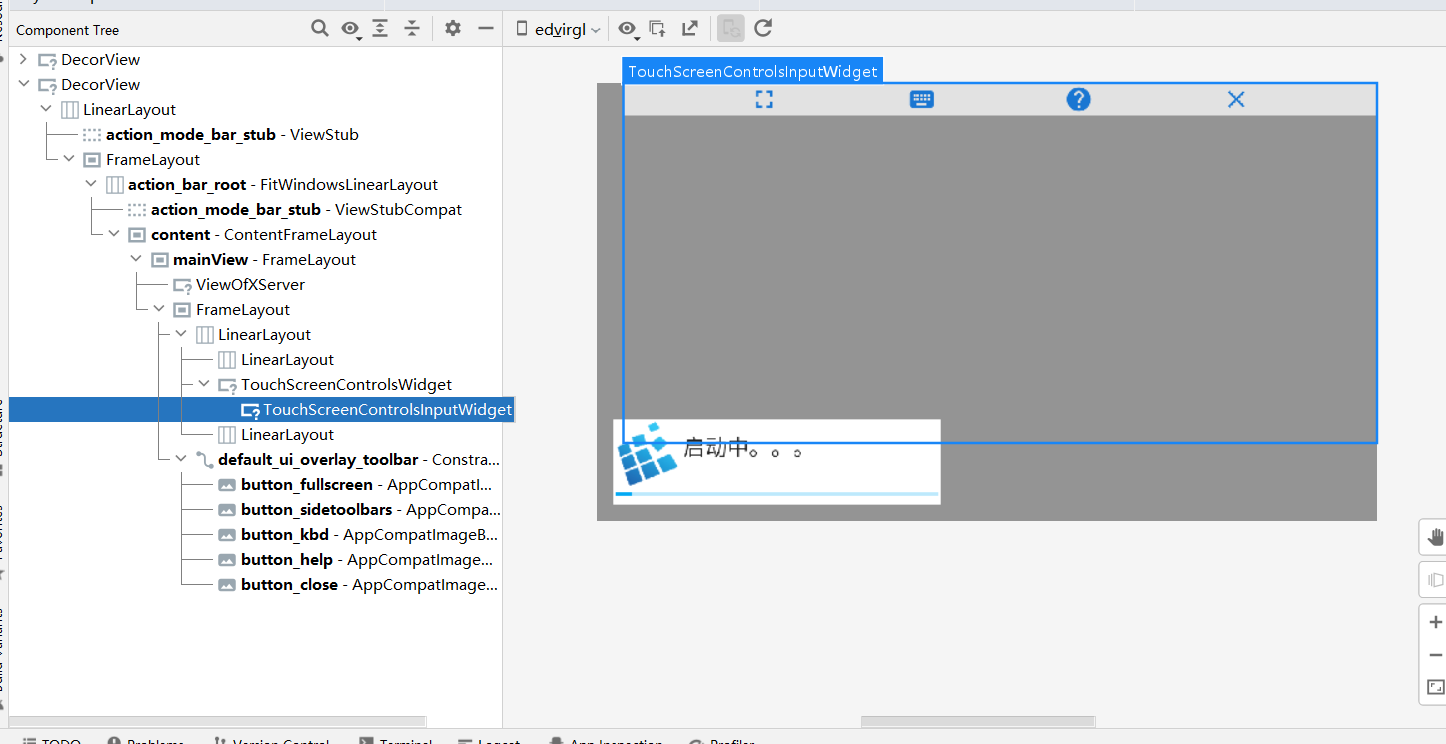
Task: Select action_mode_bar_stub - ViewStub row
Action: (x=232, y=134)
